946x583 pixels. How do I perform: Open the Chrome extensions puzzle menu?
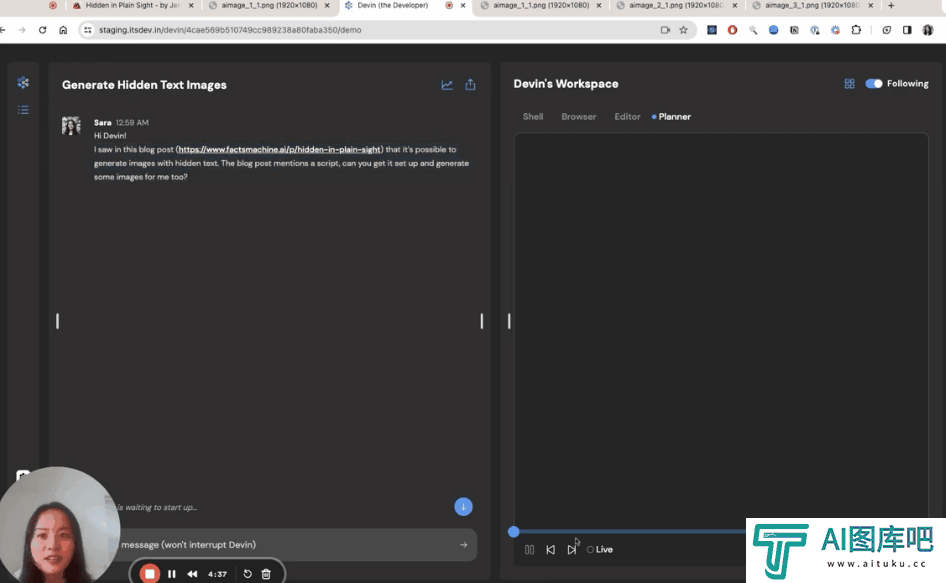coord(856,30)
